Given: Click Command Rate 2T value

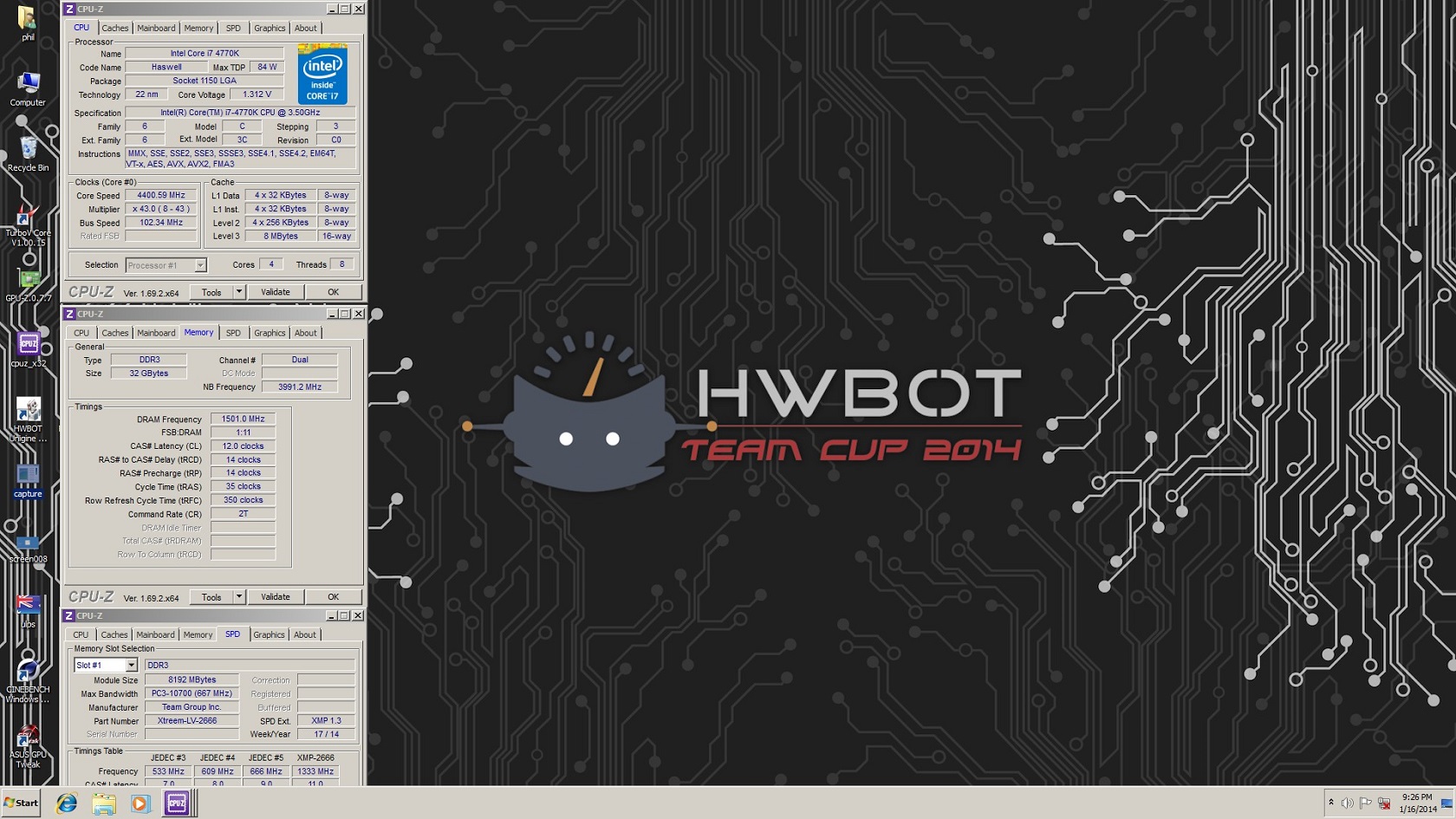Looking at the screenshot, I should click(244, 514).
